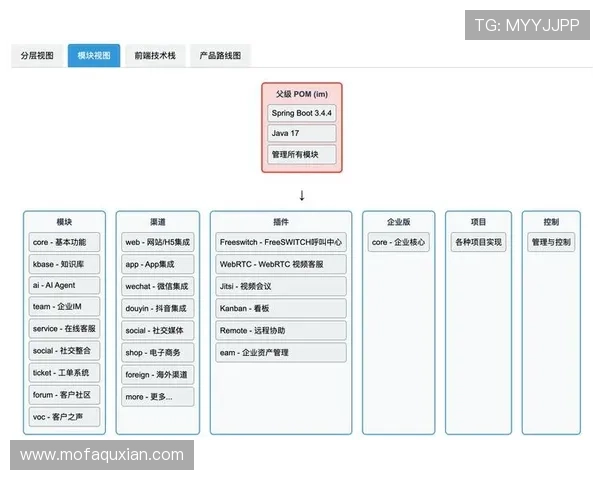Select service - 在线客服 module
This screenshot has height=480, width=600.
coord(64,328)
